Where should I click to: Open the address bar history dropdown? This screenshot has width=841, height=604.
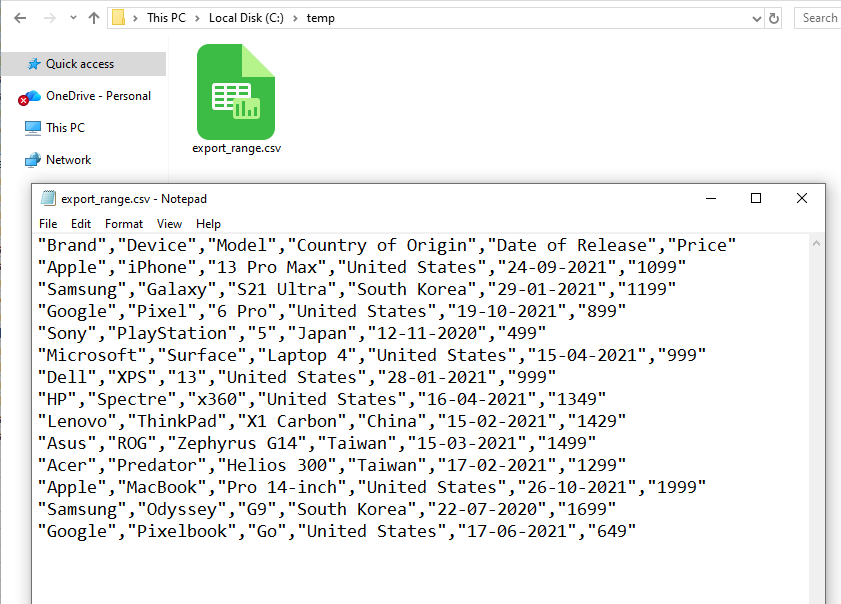pyautogui.click(x=755, y=17)
